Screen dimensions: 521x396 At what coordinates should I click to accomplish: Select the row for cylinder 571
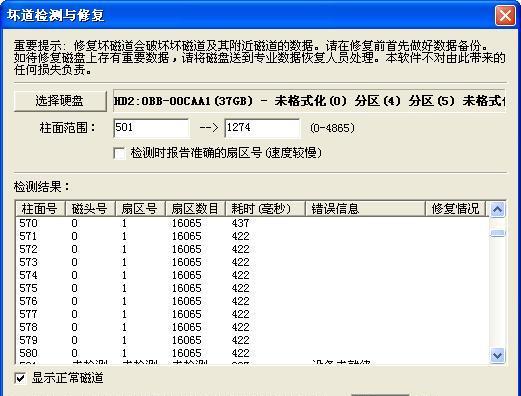pyautogui.click(x=252, y=236)
